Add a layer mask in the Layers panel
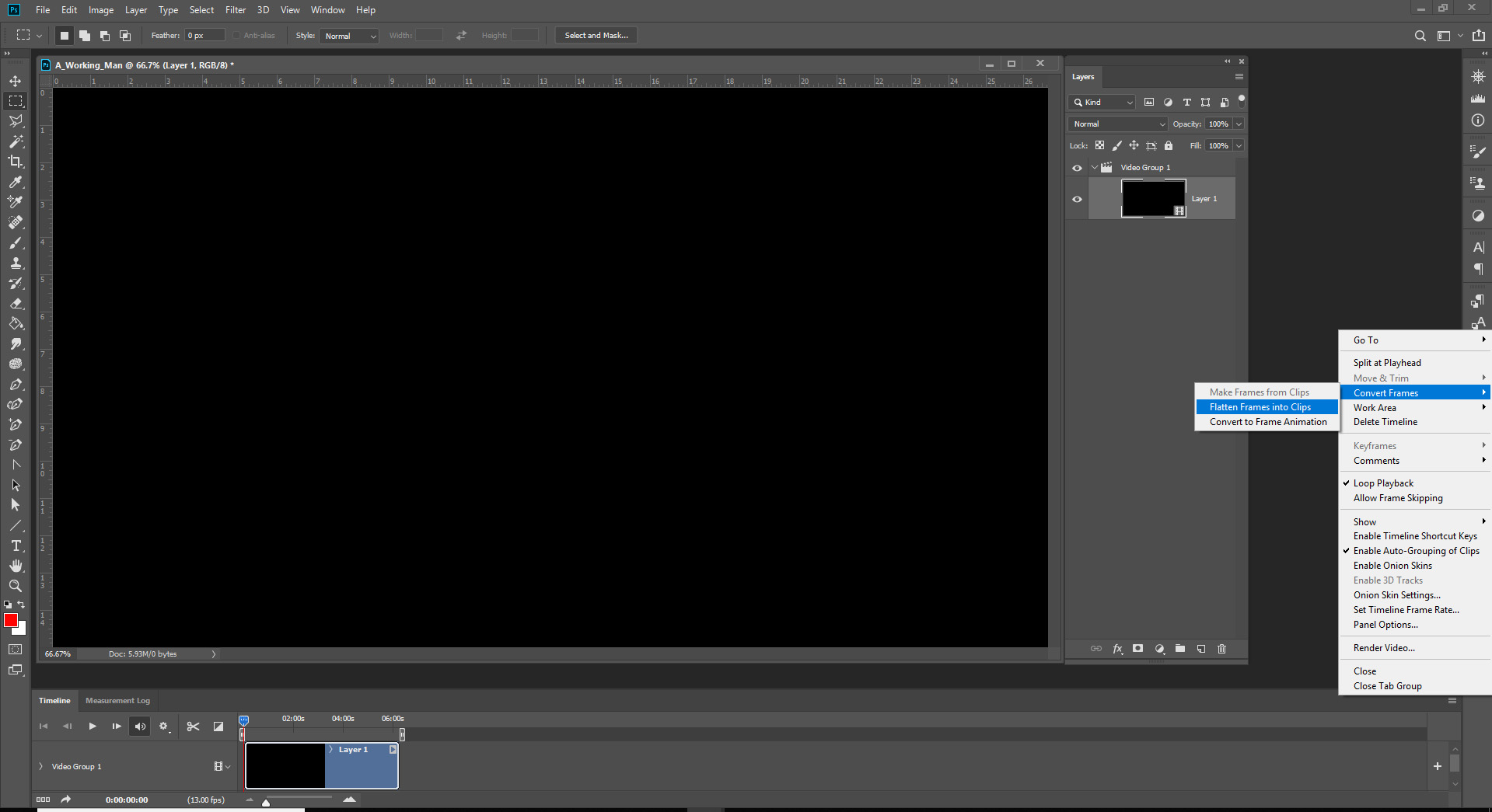 coord(1138,649)
